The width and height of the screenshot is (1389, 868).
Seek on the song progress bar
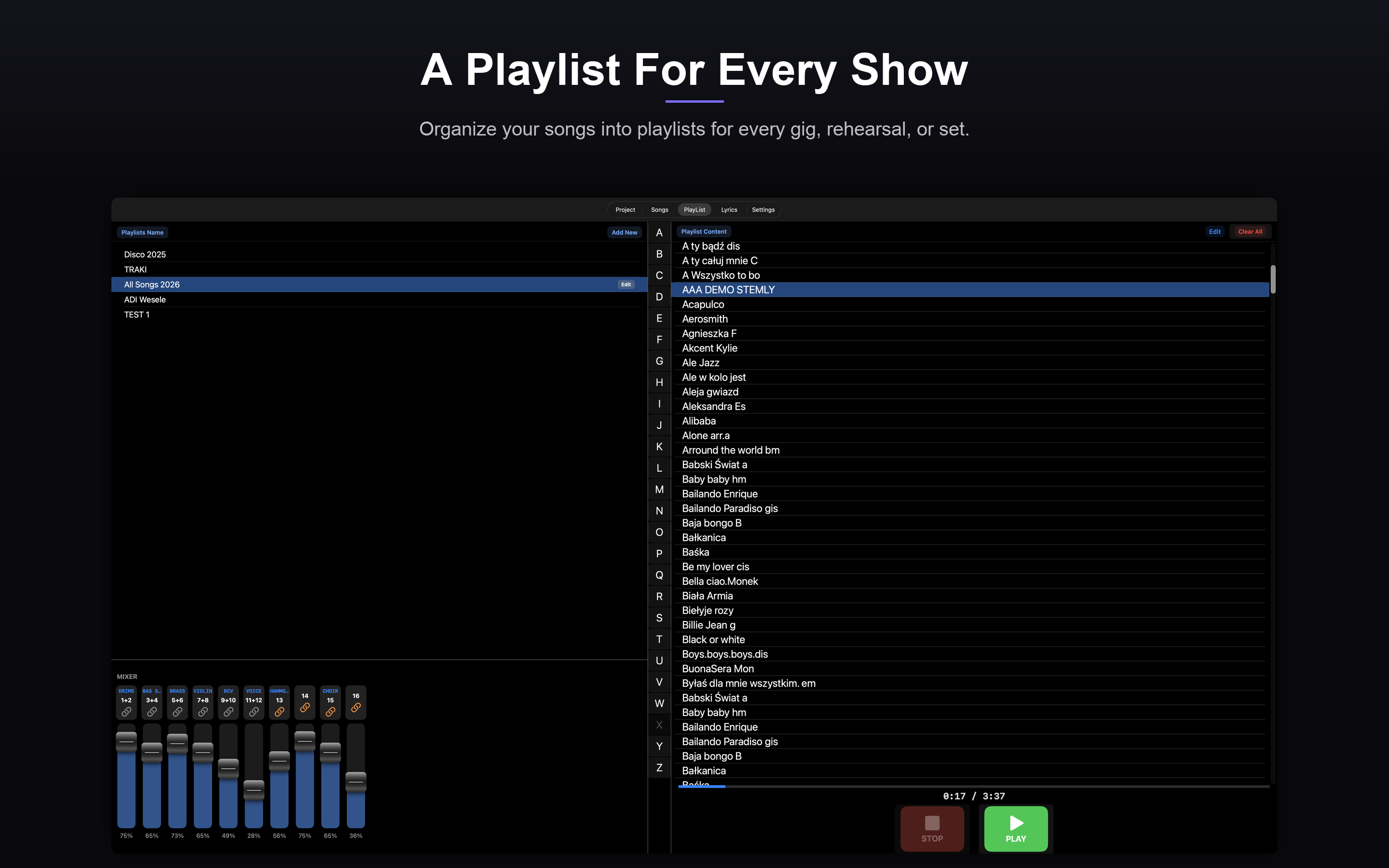(973, 787)
